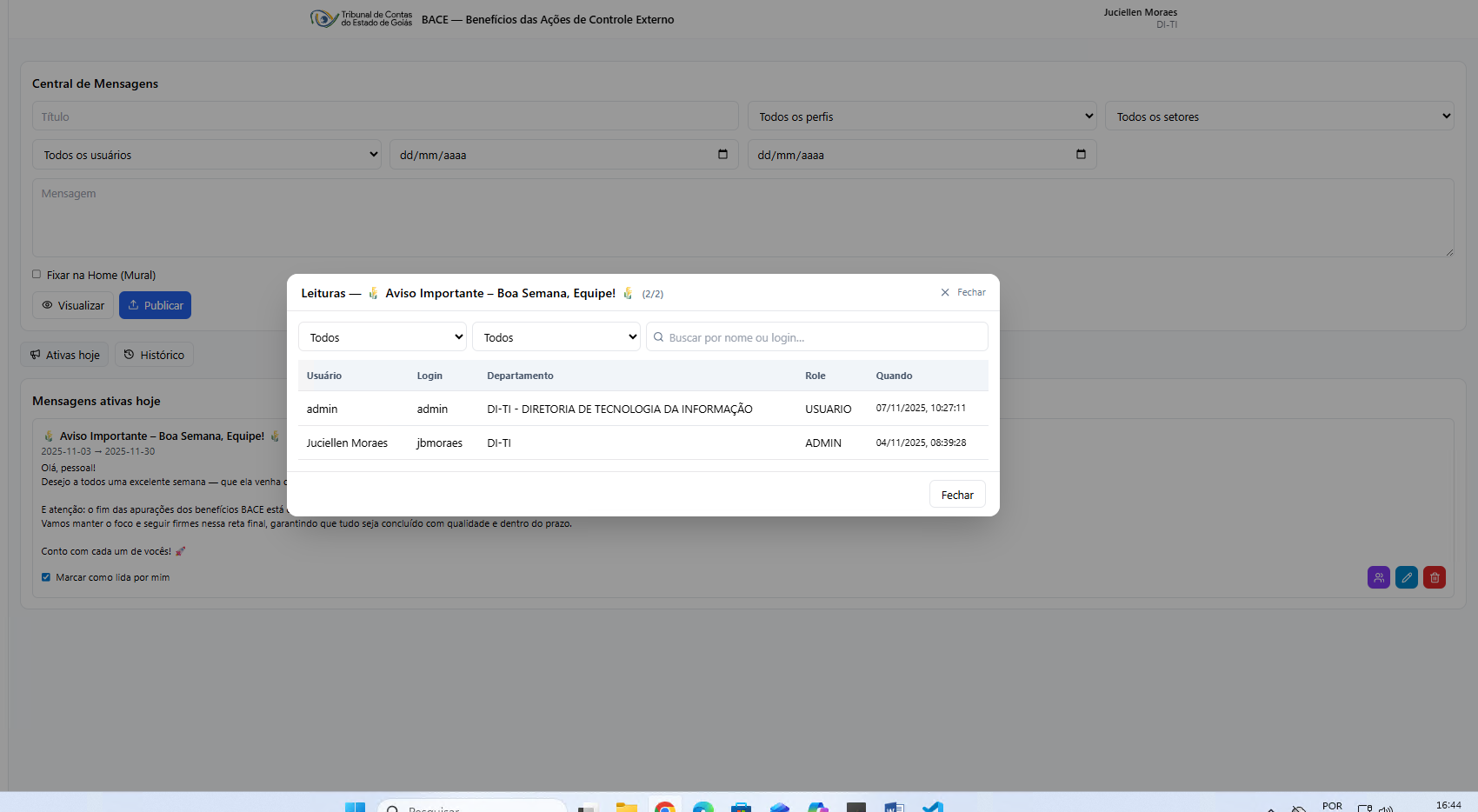This screenshot has width=1478, height=812.
Task: Open the Todos os usuários dropdown
Action: coord(207,155)
